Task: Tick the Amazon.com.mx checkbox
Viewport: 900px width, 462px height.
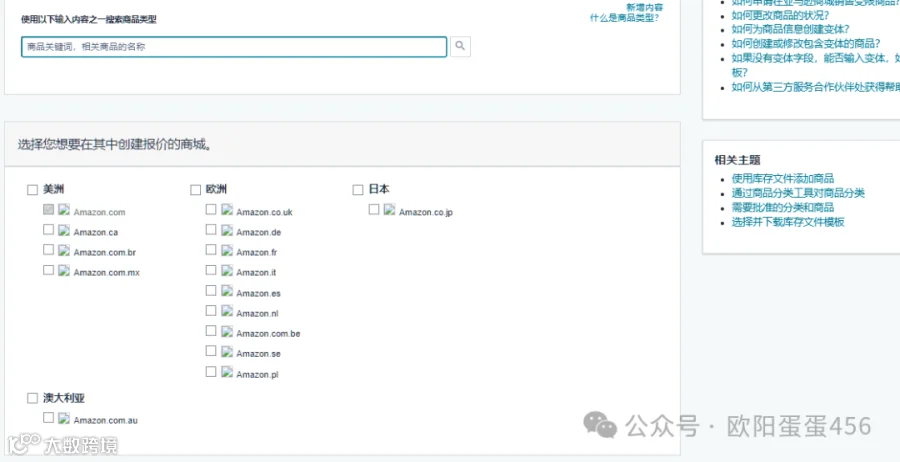Action: (x=48, y=270)
